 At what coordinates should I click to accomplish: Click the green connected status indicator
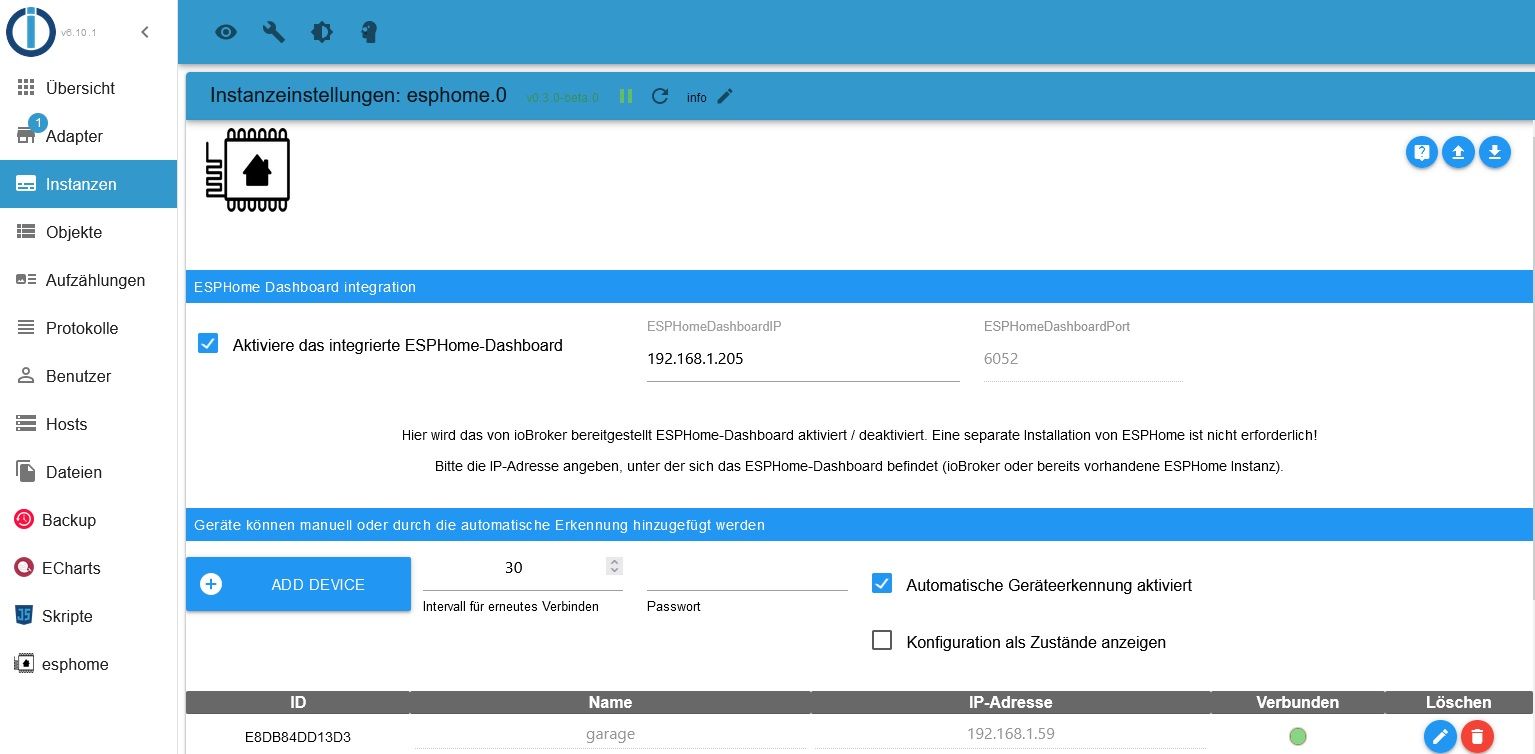[x=1298, y=737]
